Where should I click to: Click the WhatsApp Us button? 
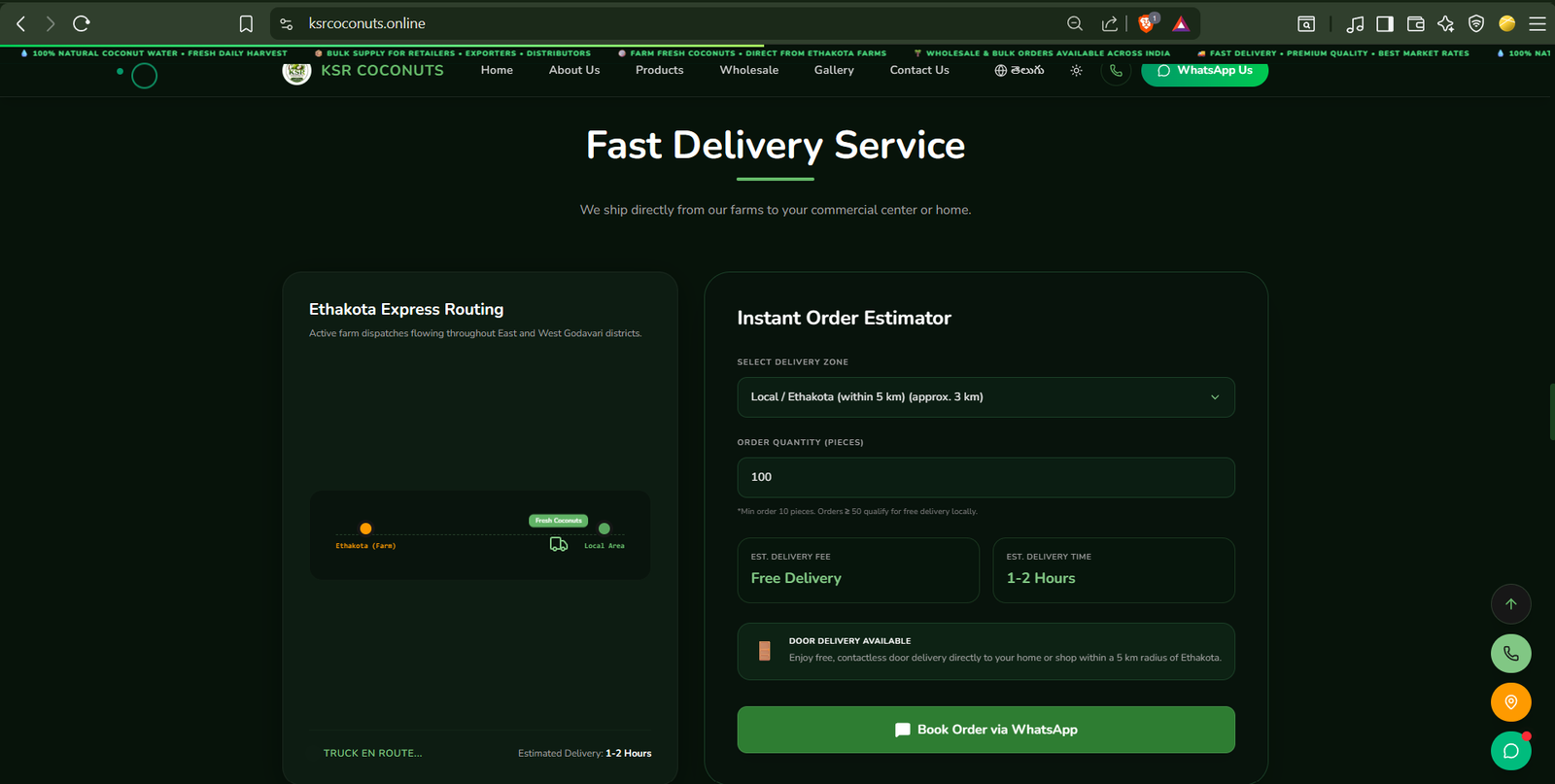coord(1204,70)
